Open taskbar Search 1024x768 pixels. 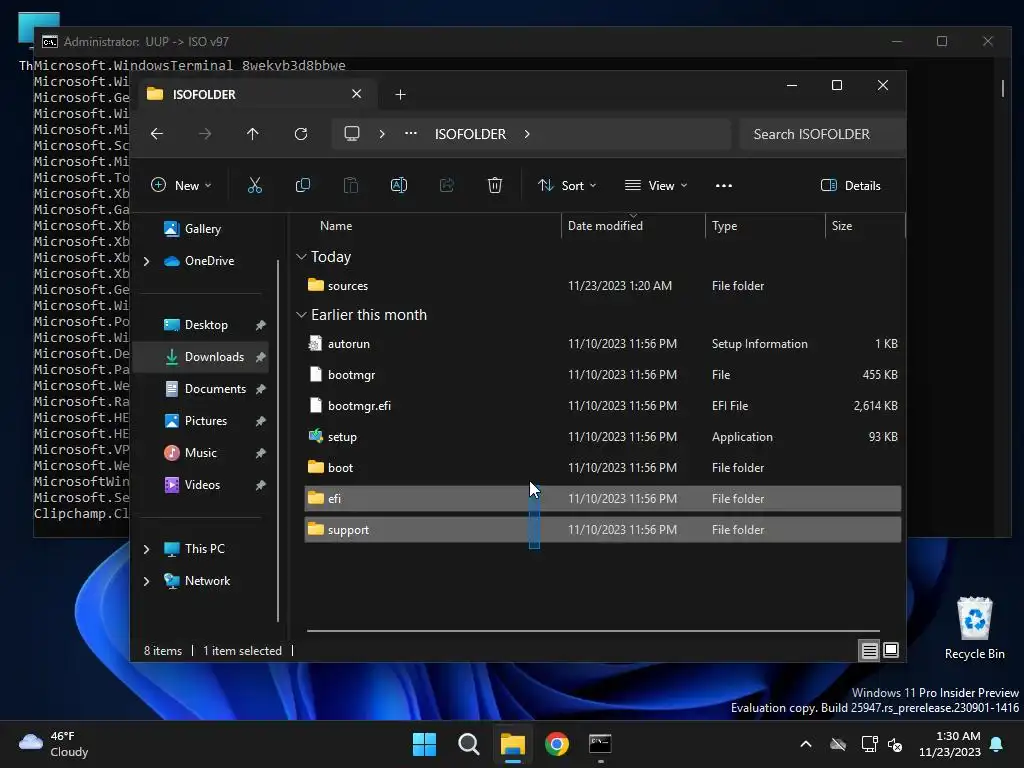[x=469, y=744]
